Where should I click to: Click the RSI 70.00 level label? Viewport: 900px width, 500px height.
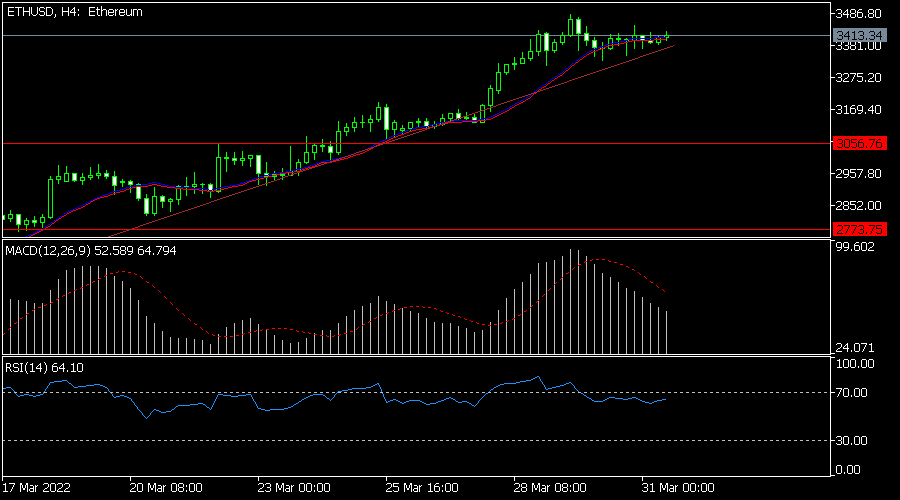852,393
